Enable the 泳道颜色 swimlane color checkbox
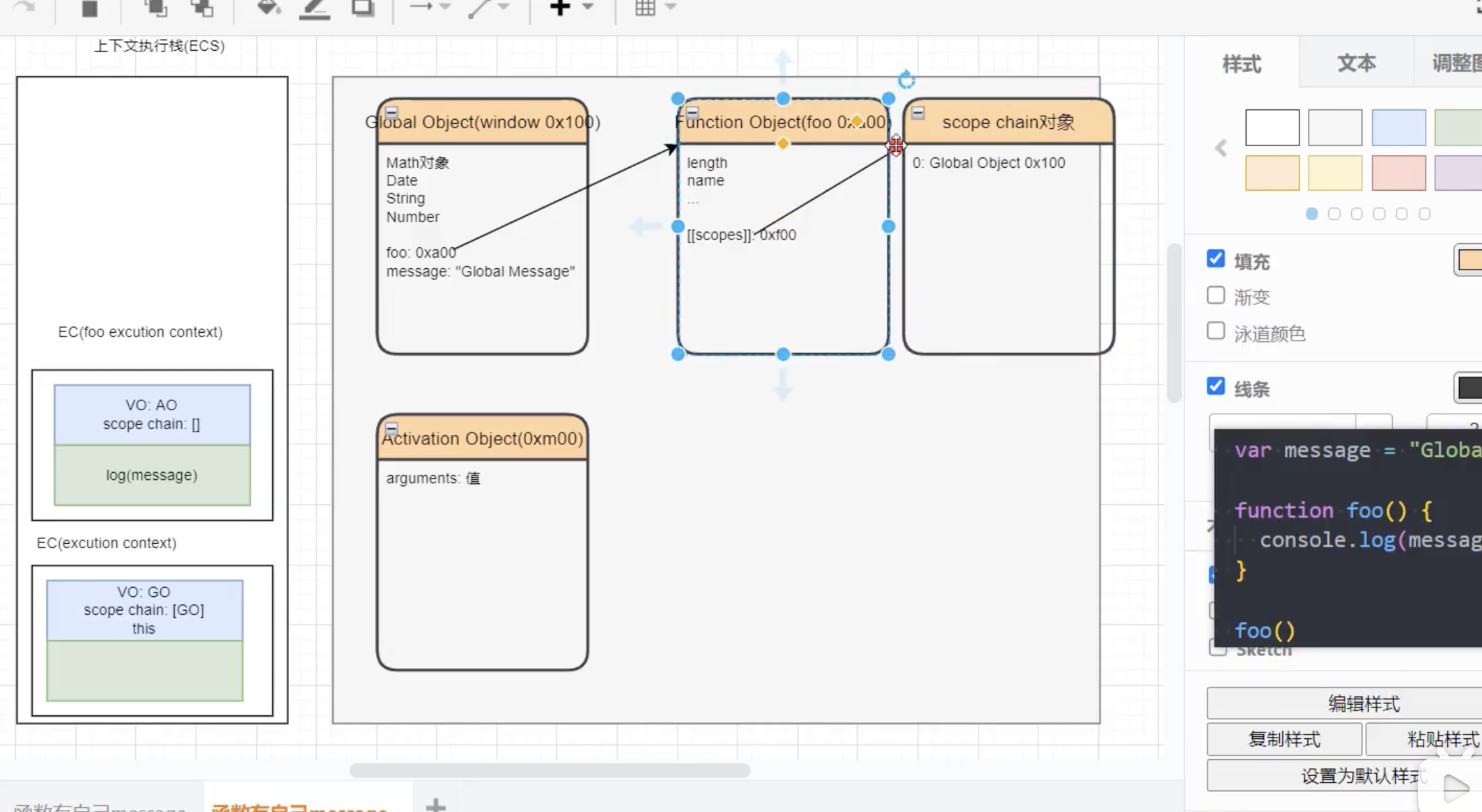The width and height of the screenshot is (1482, 812). (1216, 331)
